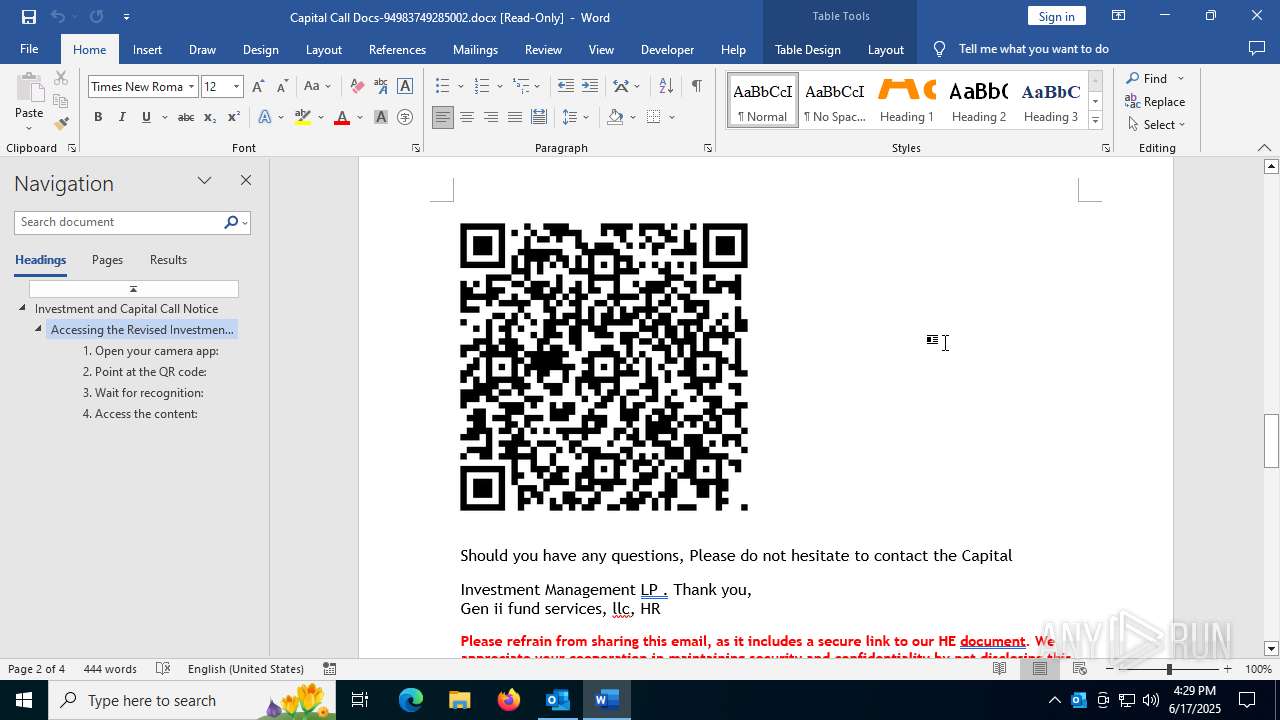Screen dimensions: 1280x720
Task: Adjust the zoom slider handle
Action: (x=1169, y=669)
